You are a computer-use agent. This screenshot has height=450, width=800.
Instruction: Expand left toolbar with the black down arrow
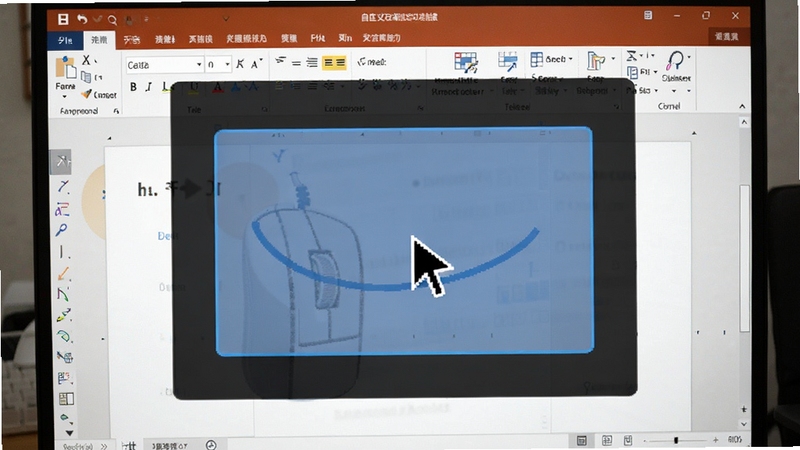coord(69,434)
